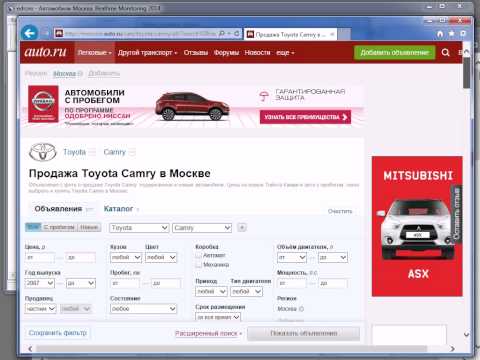Image resolution: width=480 pixels, height=360 pixels.
Task: Go back with the browser back arrow
Action: 29,33
